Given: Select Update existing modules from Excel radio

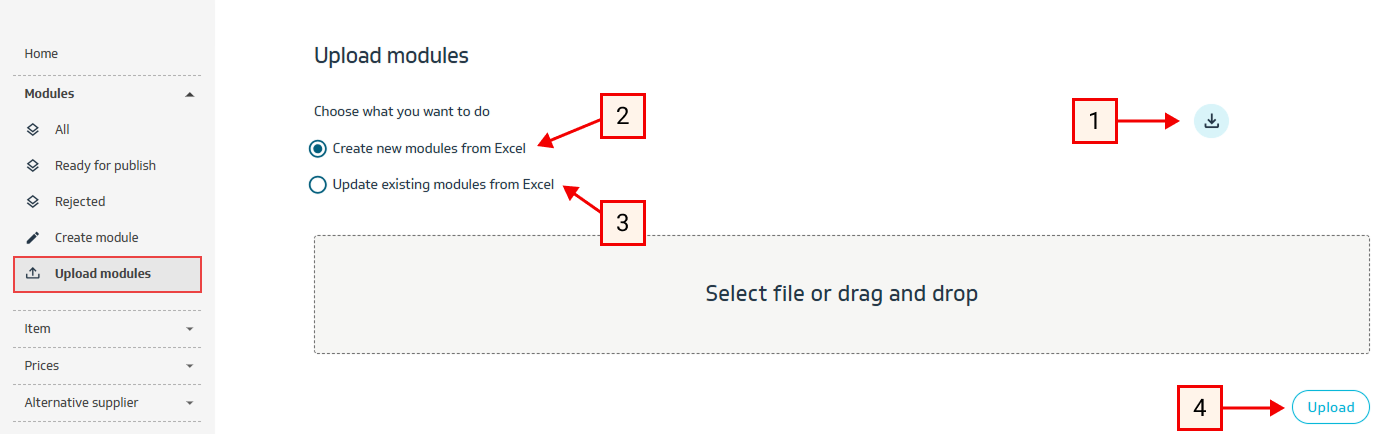Looking at the screenshot, I should (318, 185).
